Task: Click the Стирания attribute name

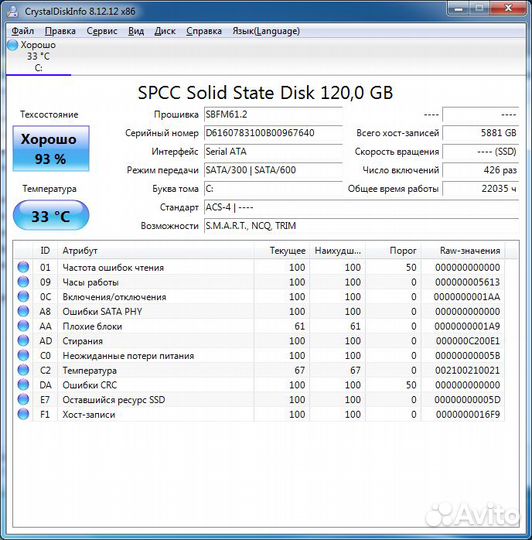Action: (x=83, y=341)
